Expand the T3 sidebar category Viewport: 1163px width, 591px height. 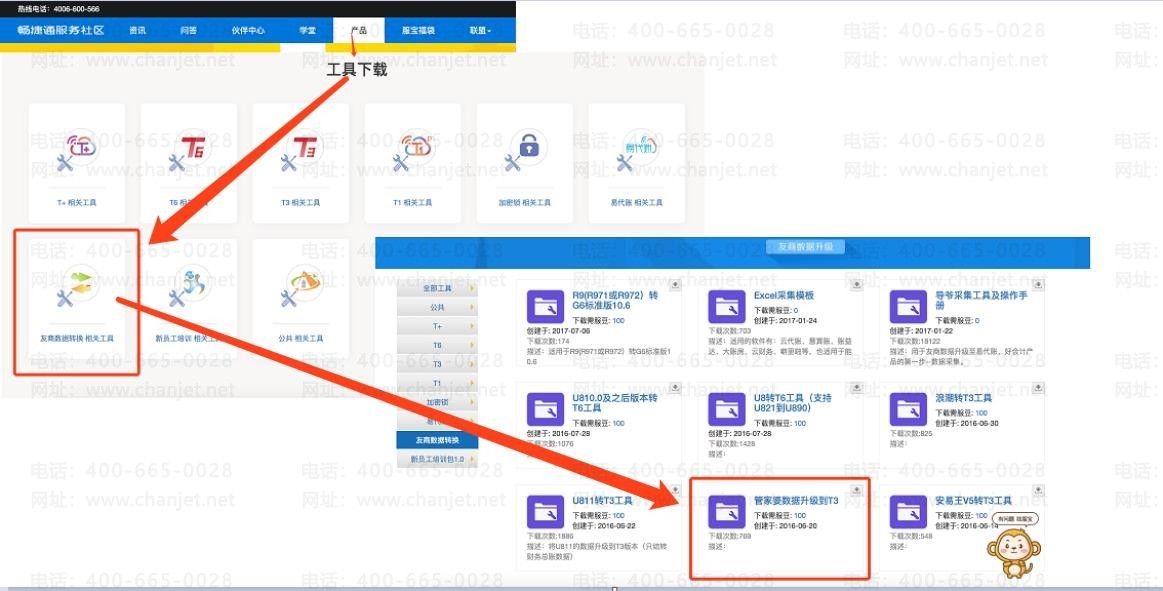[x=437, y=364]
